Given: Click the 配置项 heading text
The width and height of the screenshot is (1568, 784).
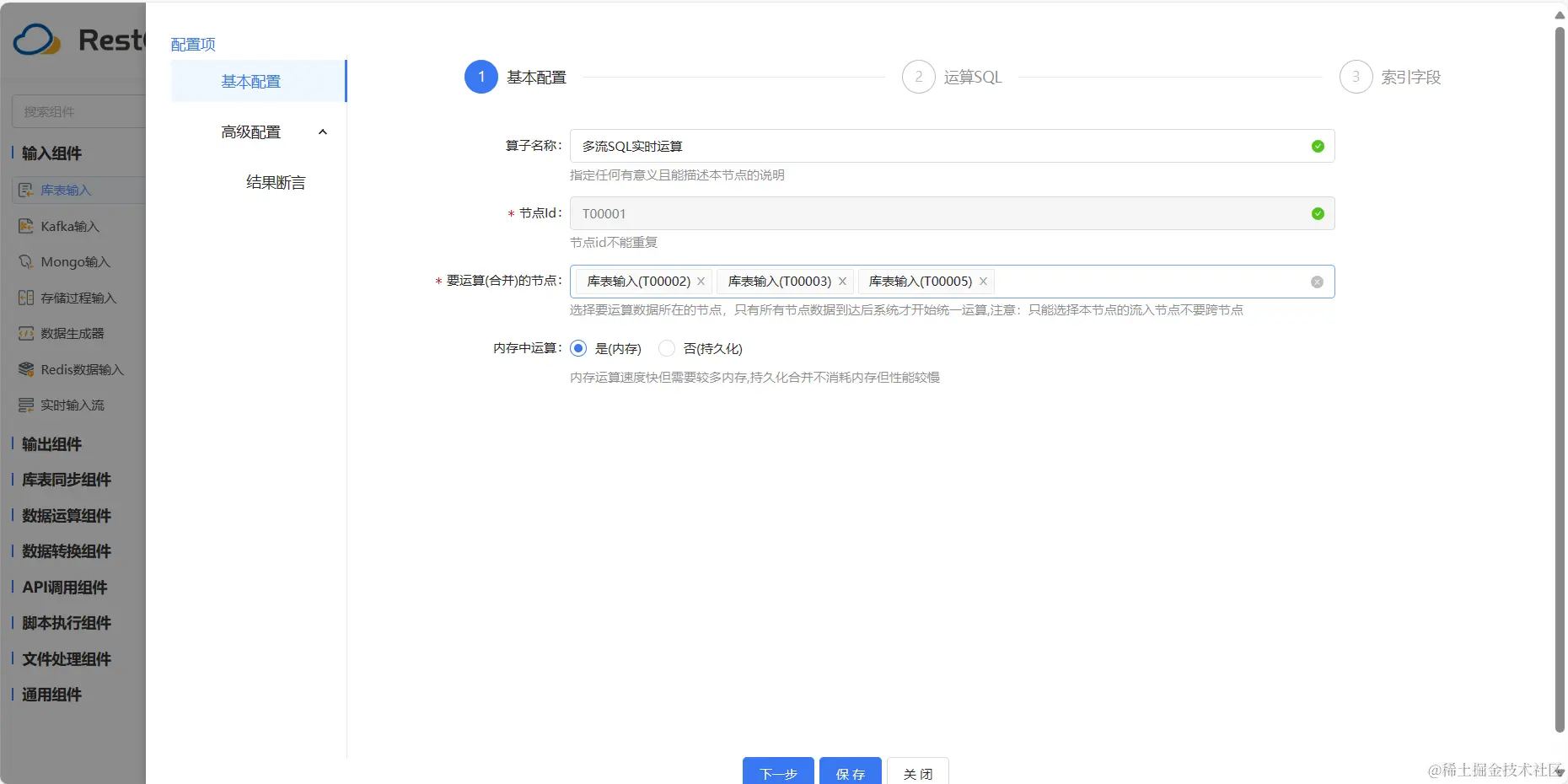Looking at the screenshot, I should pos(193,45).
